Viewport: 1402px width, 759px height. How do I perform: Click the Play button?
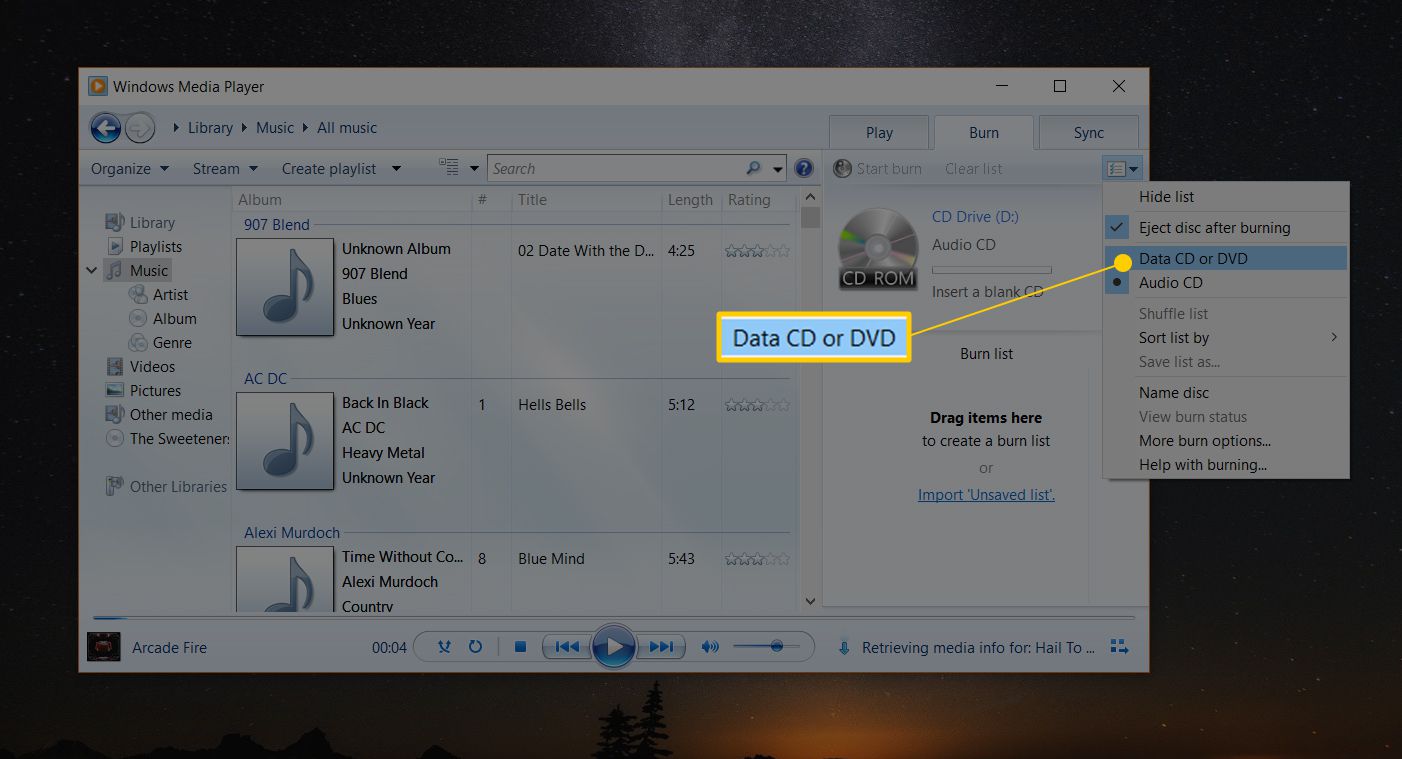tap(614, 647)
